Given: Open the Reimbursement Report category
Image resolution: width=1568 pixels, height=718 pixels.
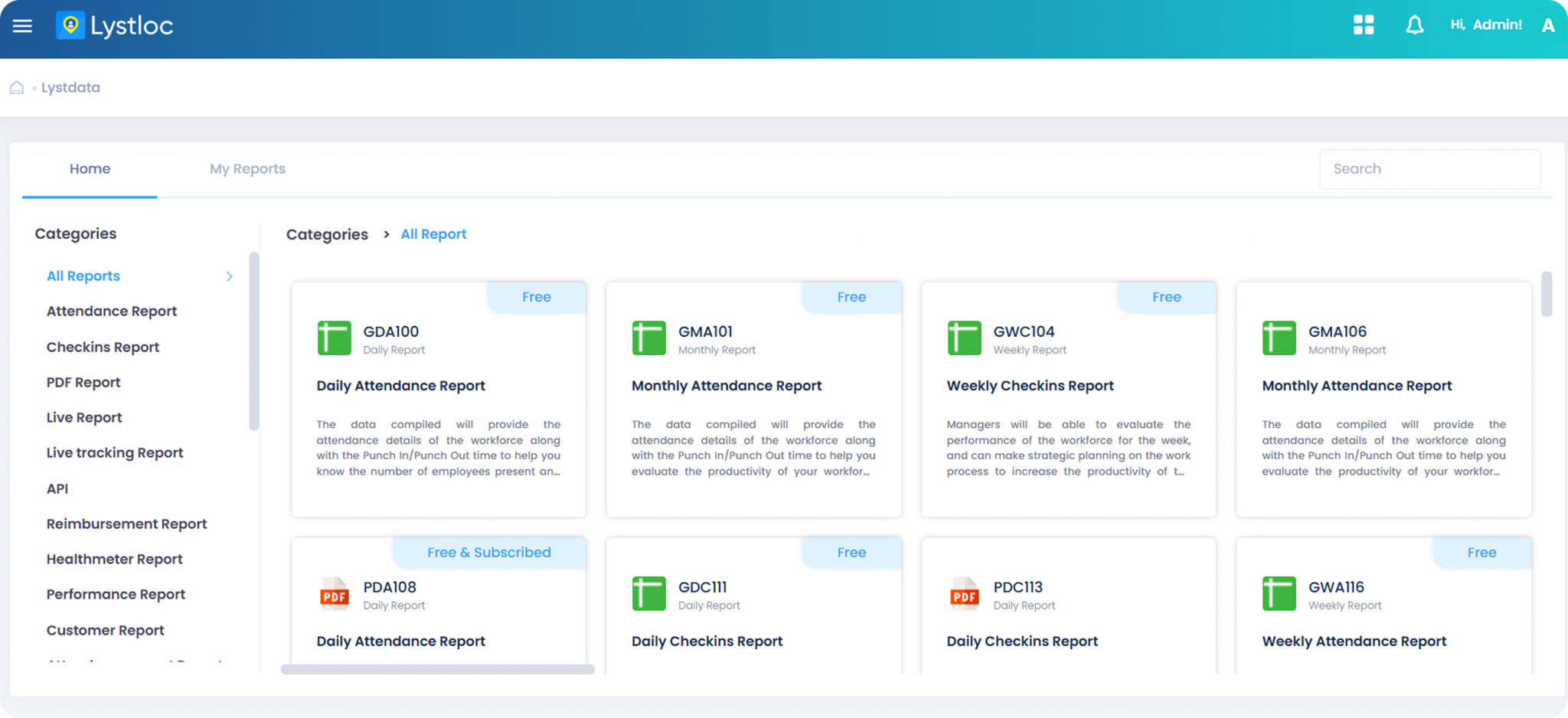Looking at the screenshot, I should point(126,524).
